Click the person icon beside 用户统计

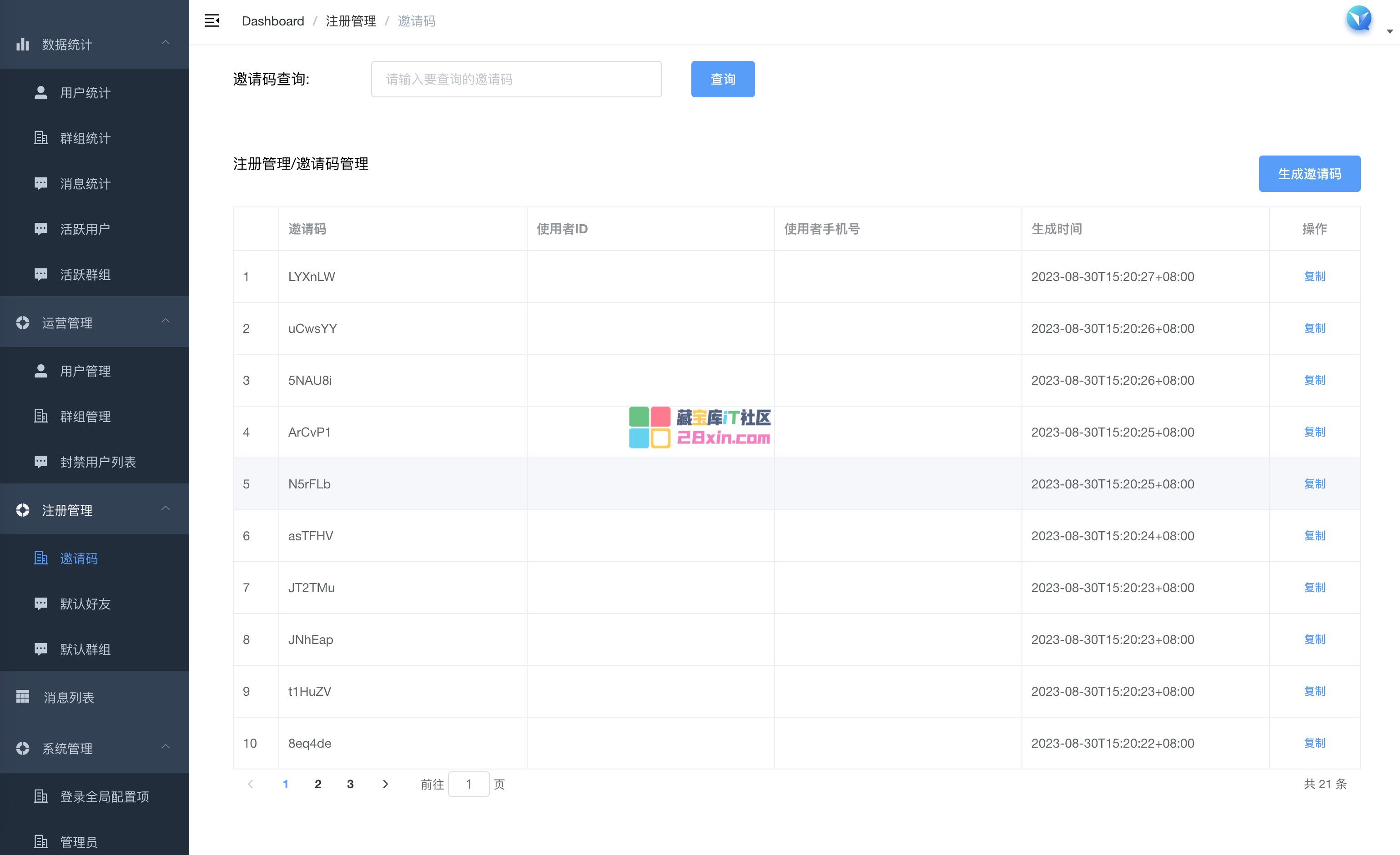[41, 93]
